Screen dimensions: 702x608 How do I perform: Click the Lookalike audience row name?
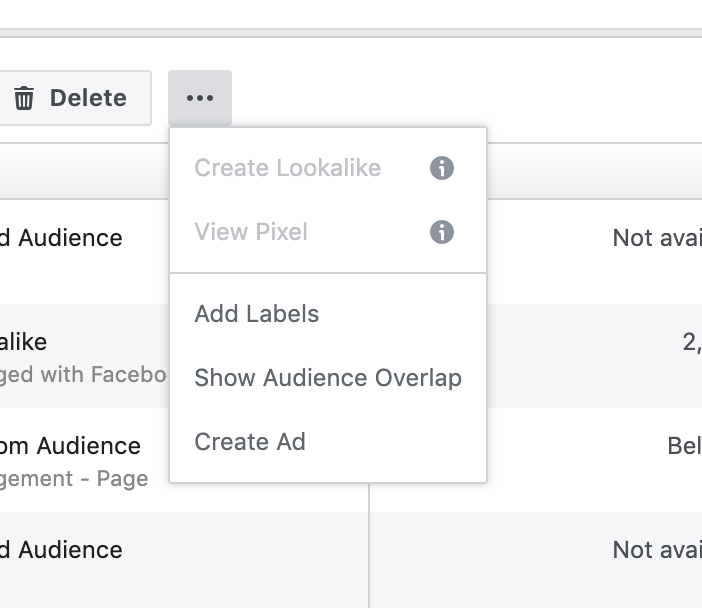[24, 342]
